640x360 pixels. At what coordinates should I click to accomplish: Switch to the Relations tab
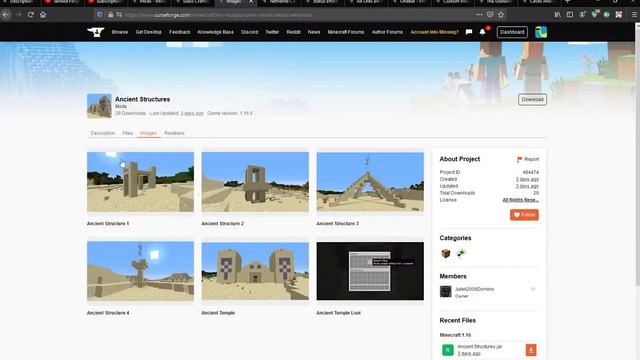174,133
